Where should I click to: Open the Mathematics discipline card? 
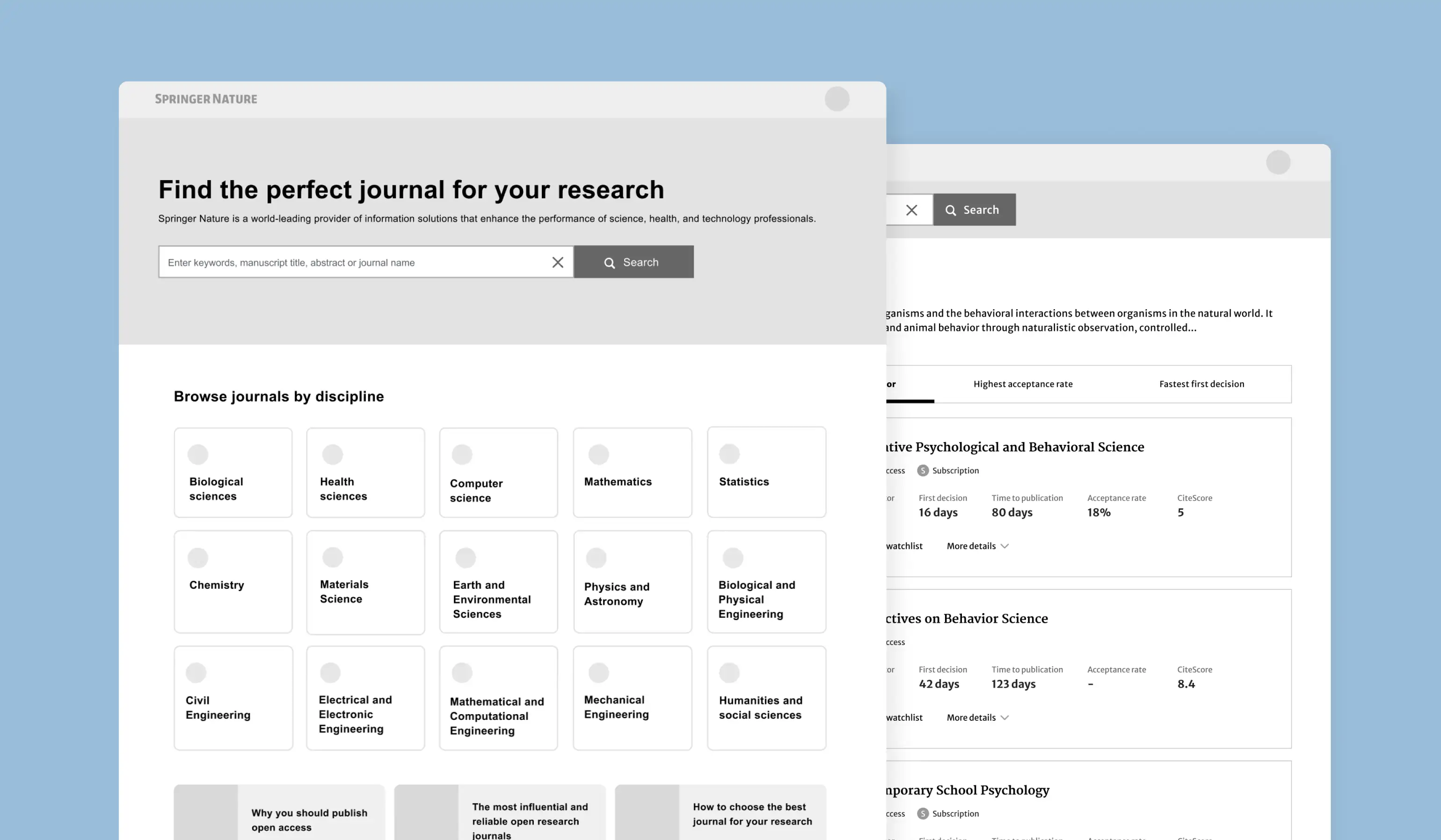point(633,473)
